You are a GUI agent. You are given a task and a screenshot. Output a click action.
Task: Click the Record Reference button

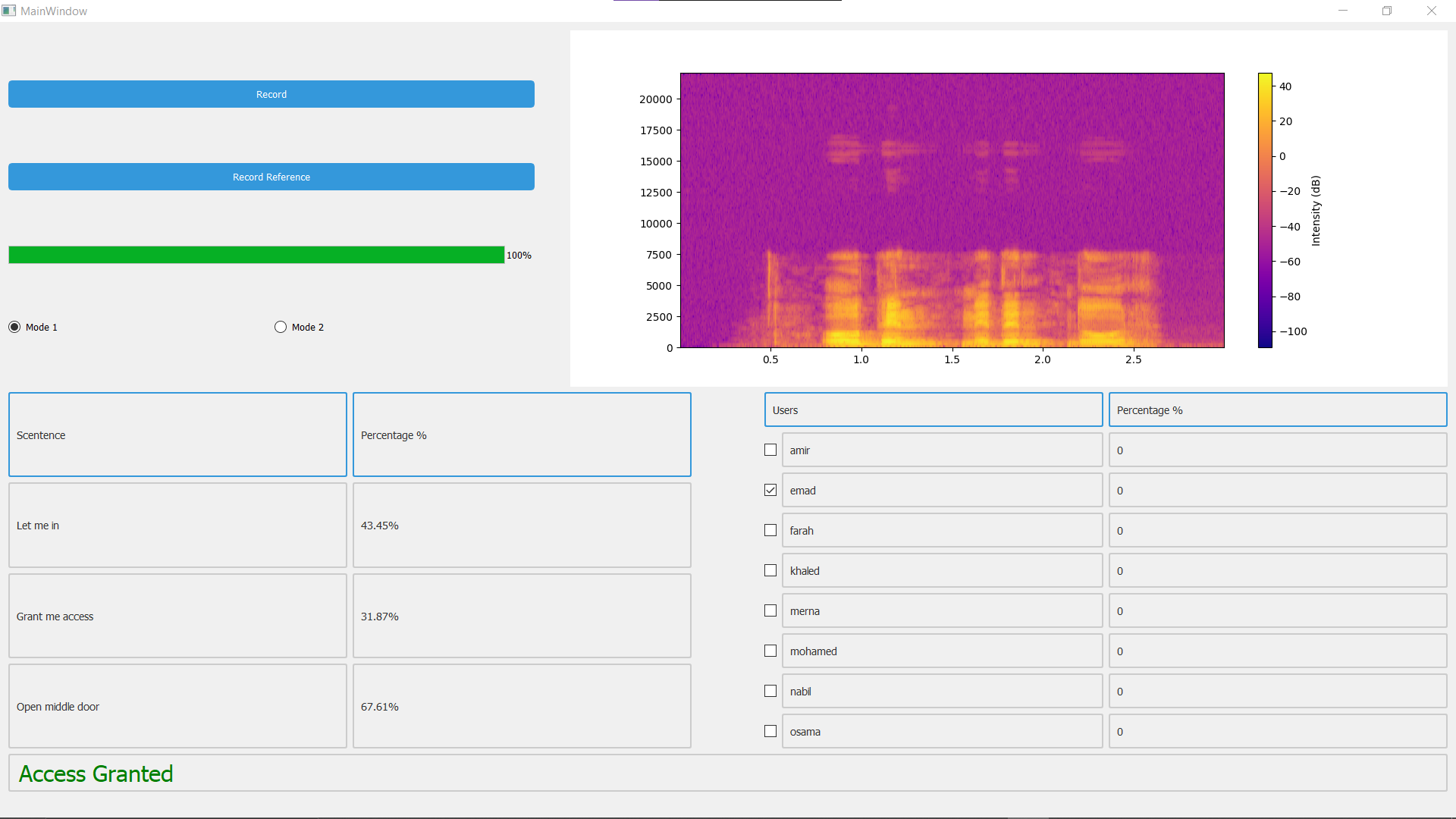pos(270,177)
